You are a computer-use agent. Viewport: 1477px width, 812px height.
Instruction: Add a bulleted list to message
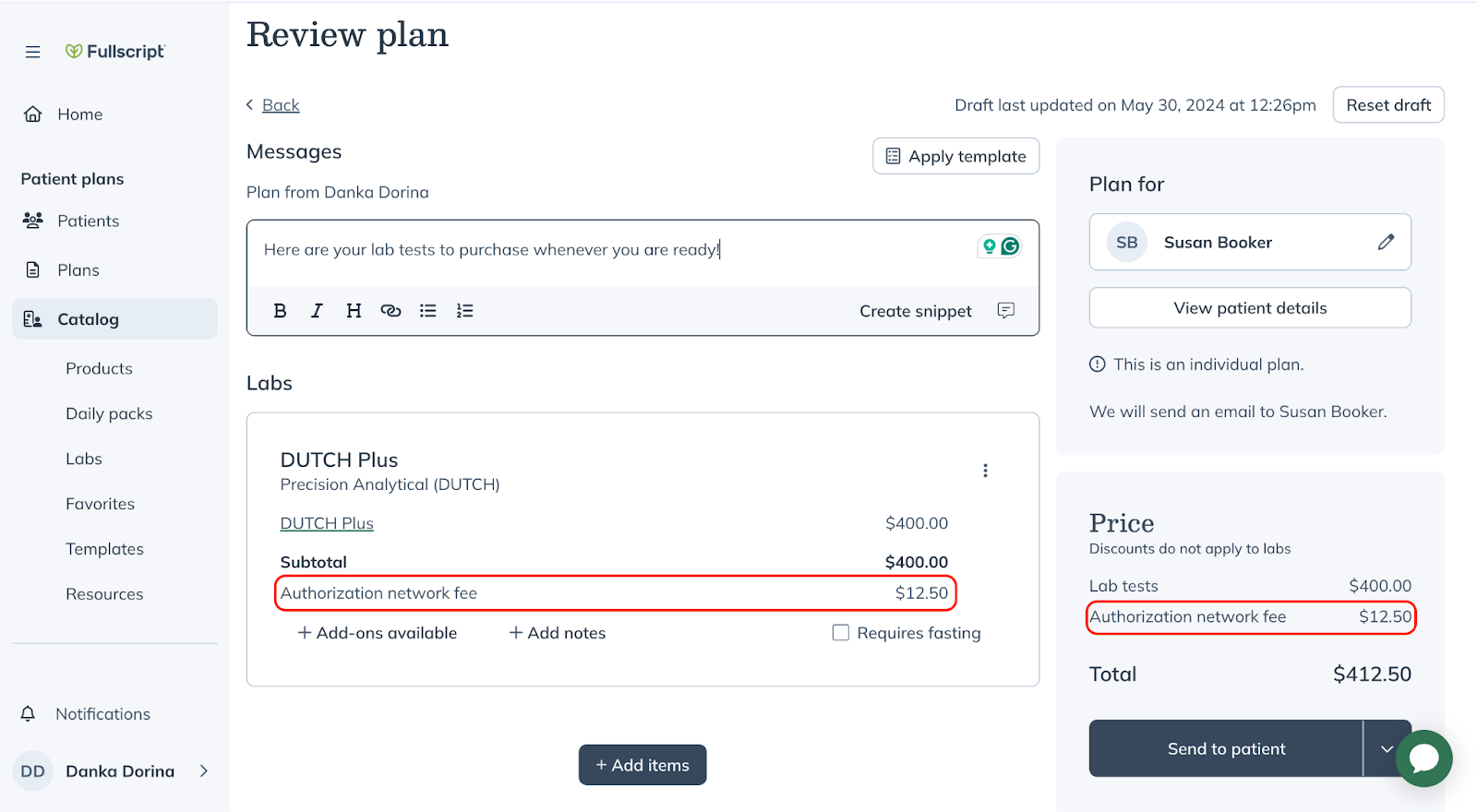coord(427,311)
